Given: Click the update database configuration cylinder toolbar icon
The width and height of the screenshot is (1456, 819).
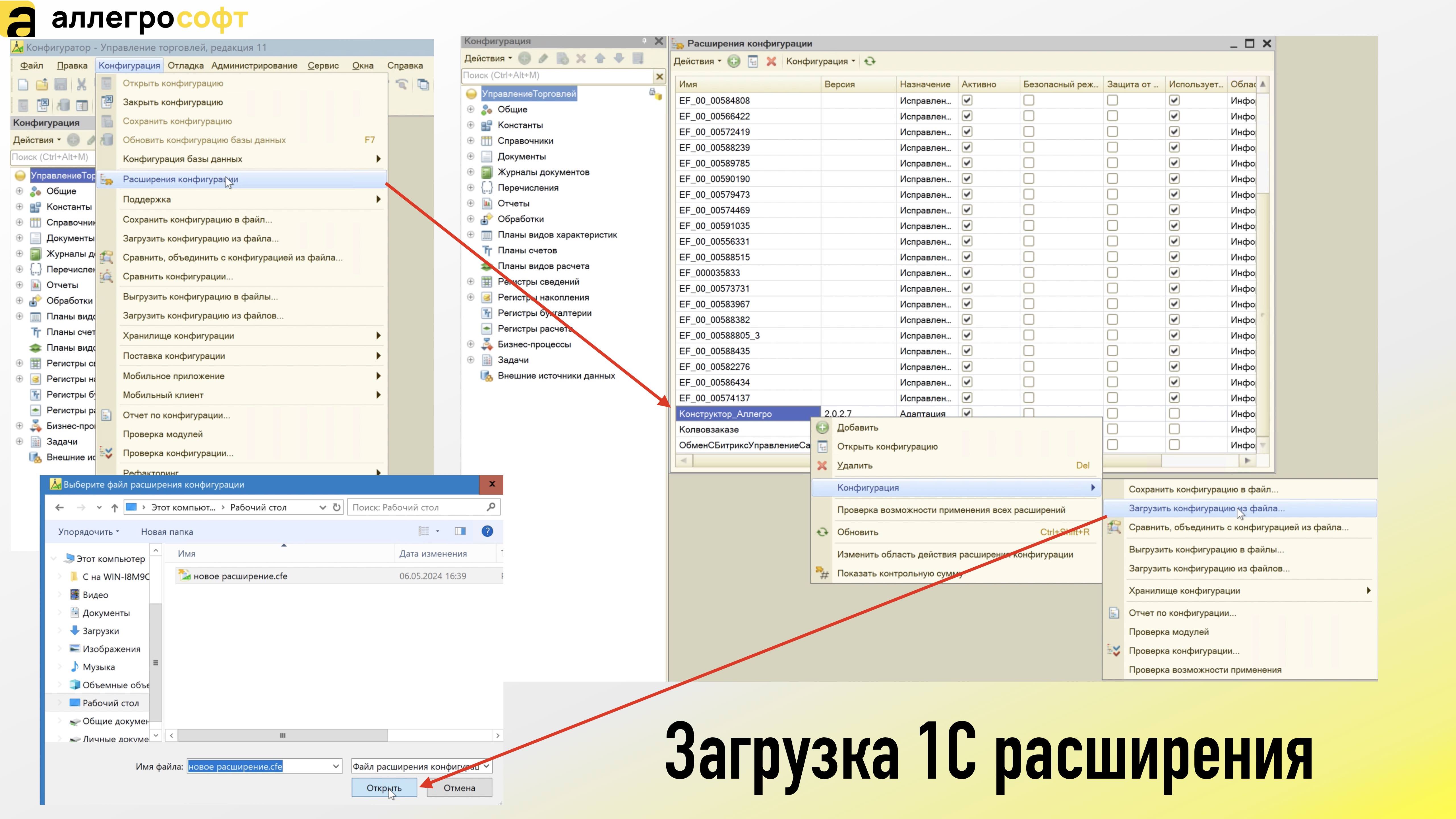Looking at the screenshot, I should (63, 105).
